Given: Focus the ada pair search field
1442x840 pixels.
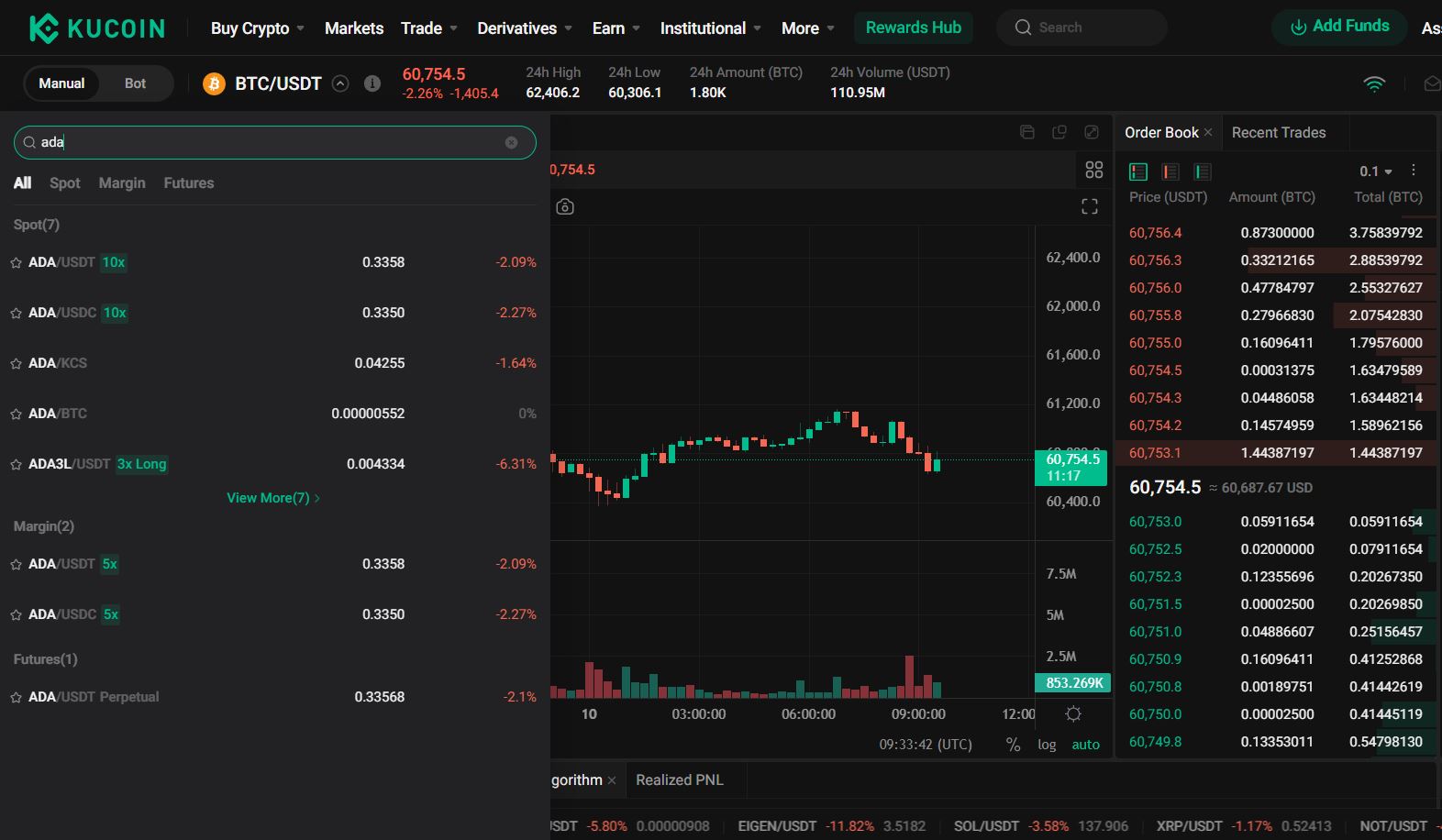Looking at the screenshot, I should (x=274, y=142).
